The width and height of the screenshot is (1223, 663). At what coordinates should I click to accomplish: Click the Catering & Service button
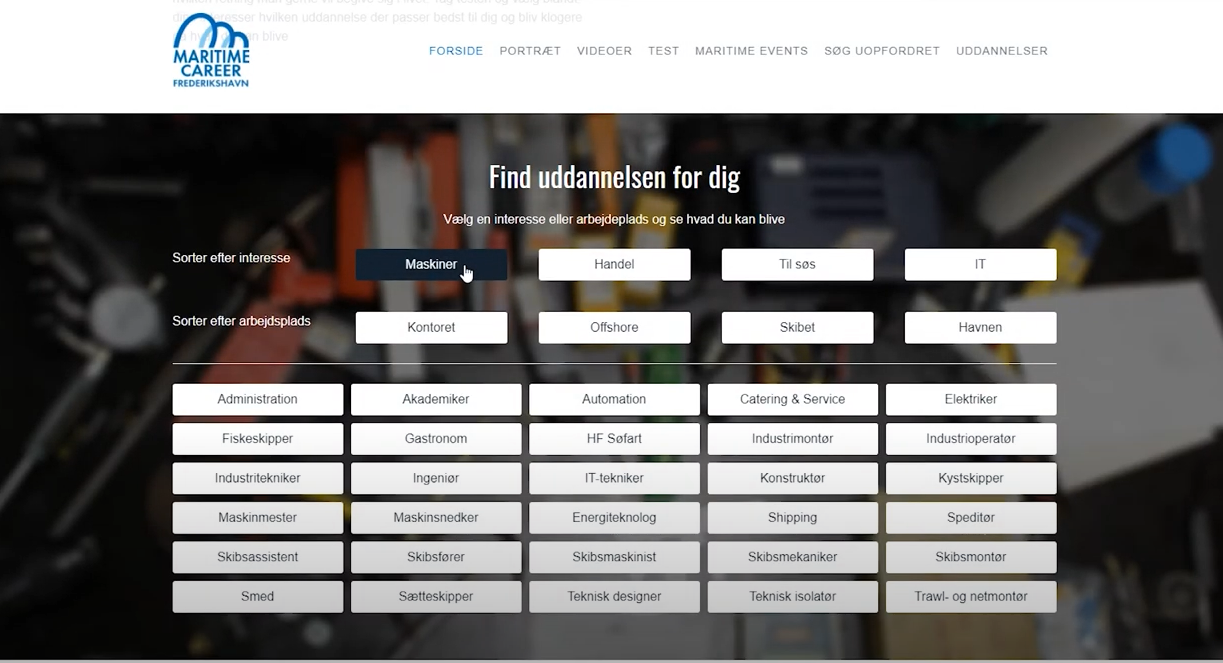pos(792,399)
